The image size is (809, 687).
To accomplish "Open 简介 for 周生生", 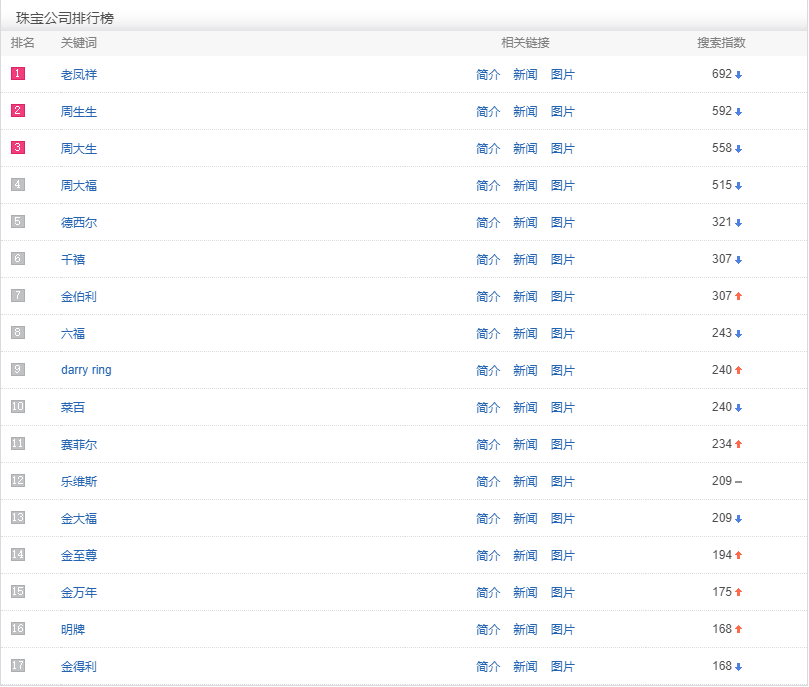I will pyautogui.click(x=488, y=112).
